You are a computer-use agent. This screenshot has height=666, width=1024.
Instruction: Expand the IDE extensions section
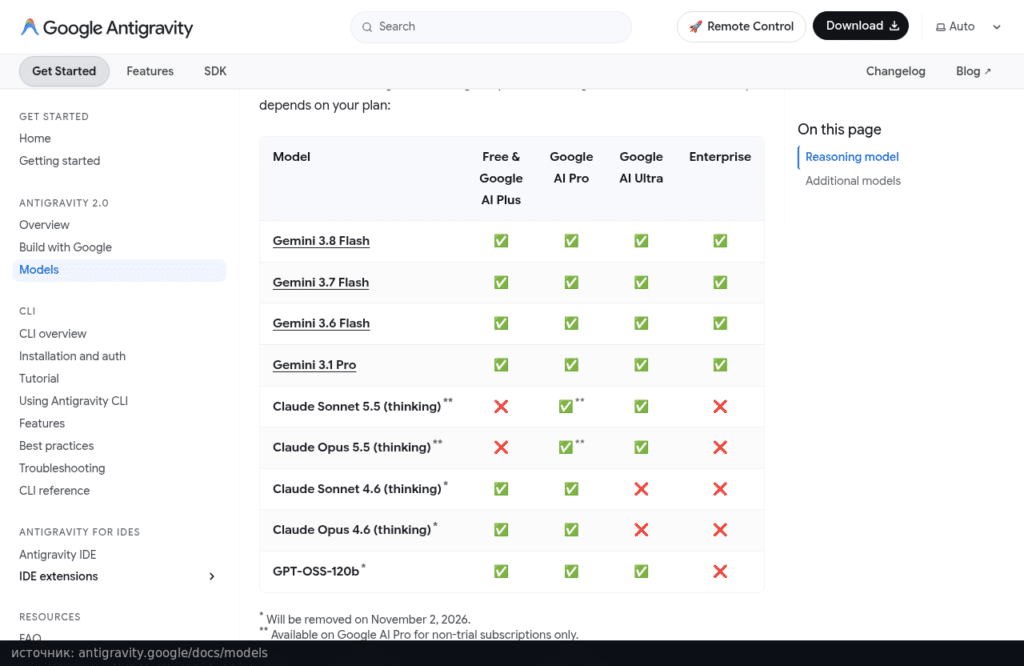212,577
